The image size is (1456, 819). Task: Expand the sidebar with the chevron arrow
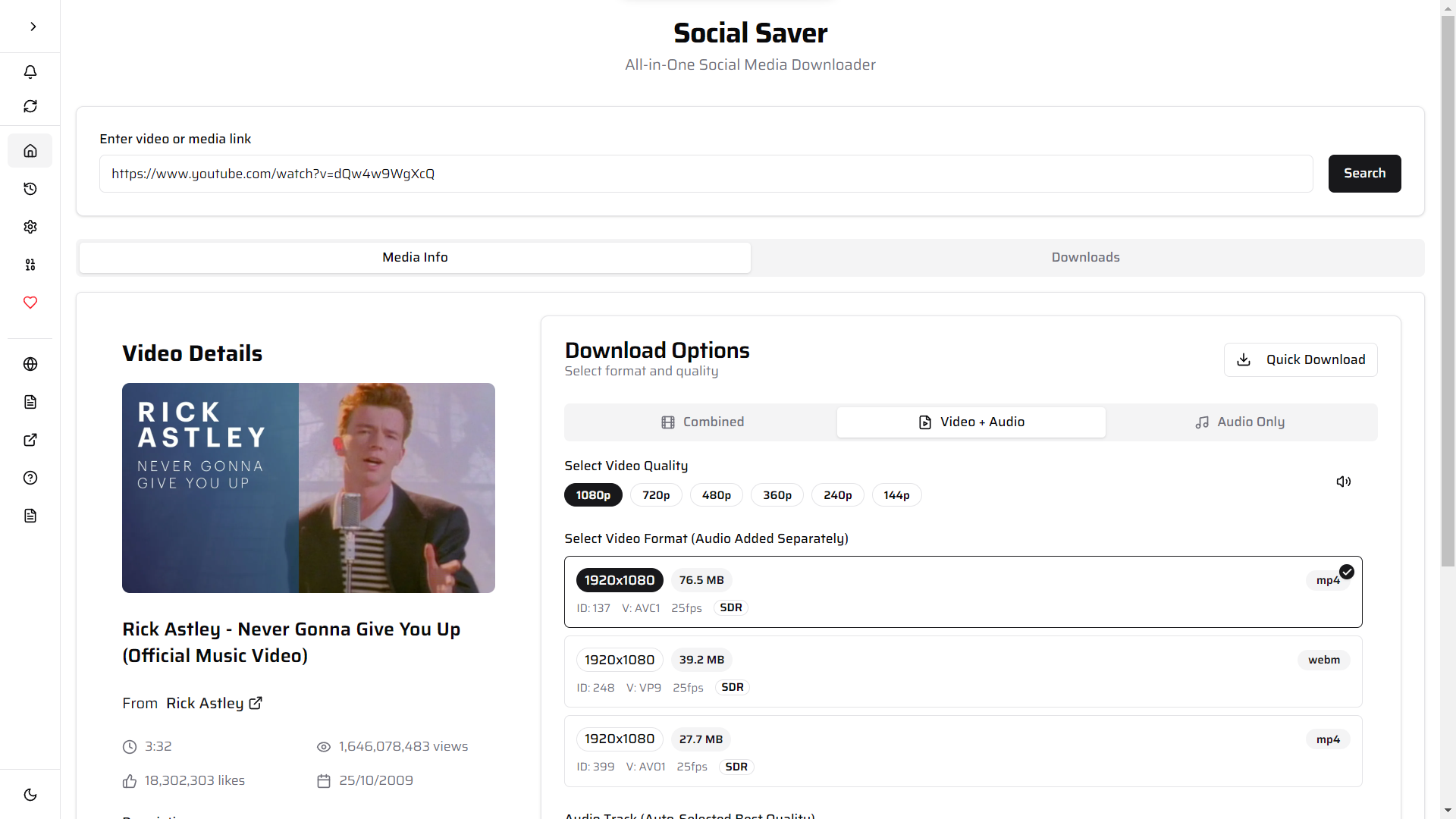[33, 27]
